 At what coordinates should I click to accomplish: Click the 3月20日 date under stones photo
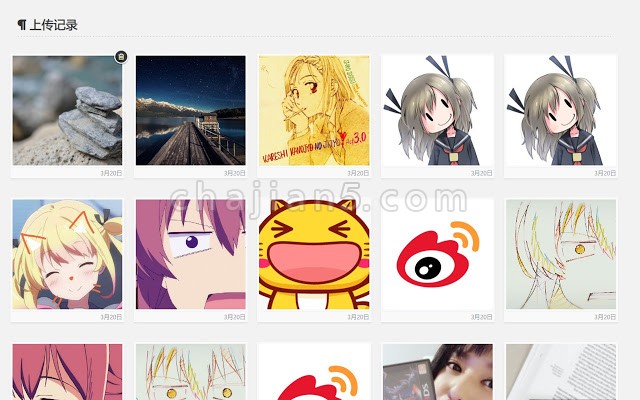(x=111, y=173)
